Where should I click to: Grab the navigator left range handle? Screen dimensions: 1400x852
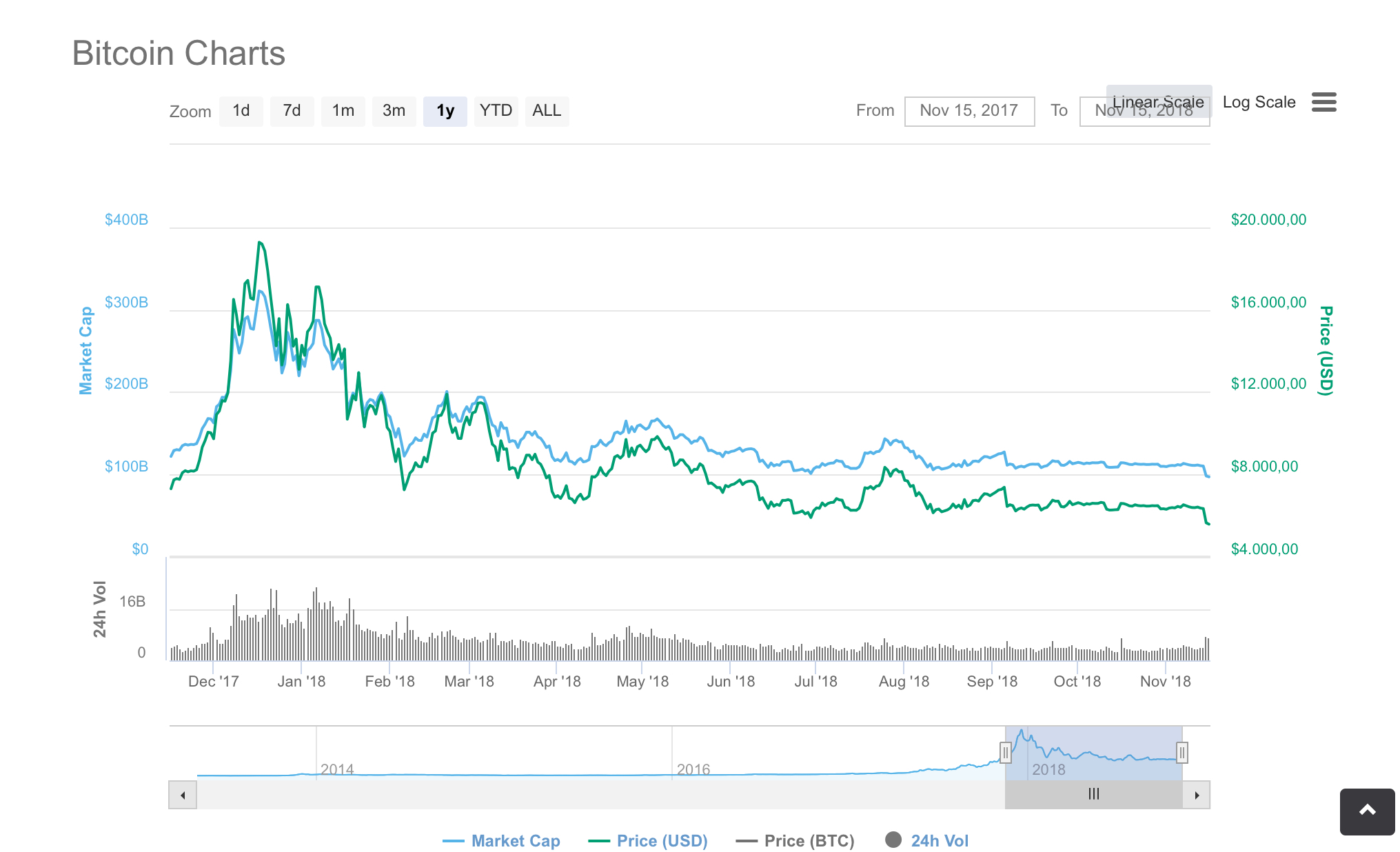tap(1006, 752)
